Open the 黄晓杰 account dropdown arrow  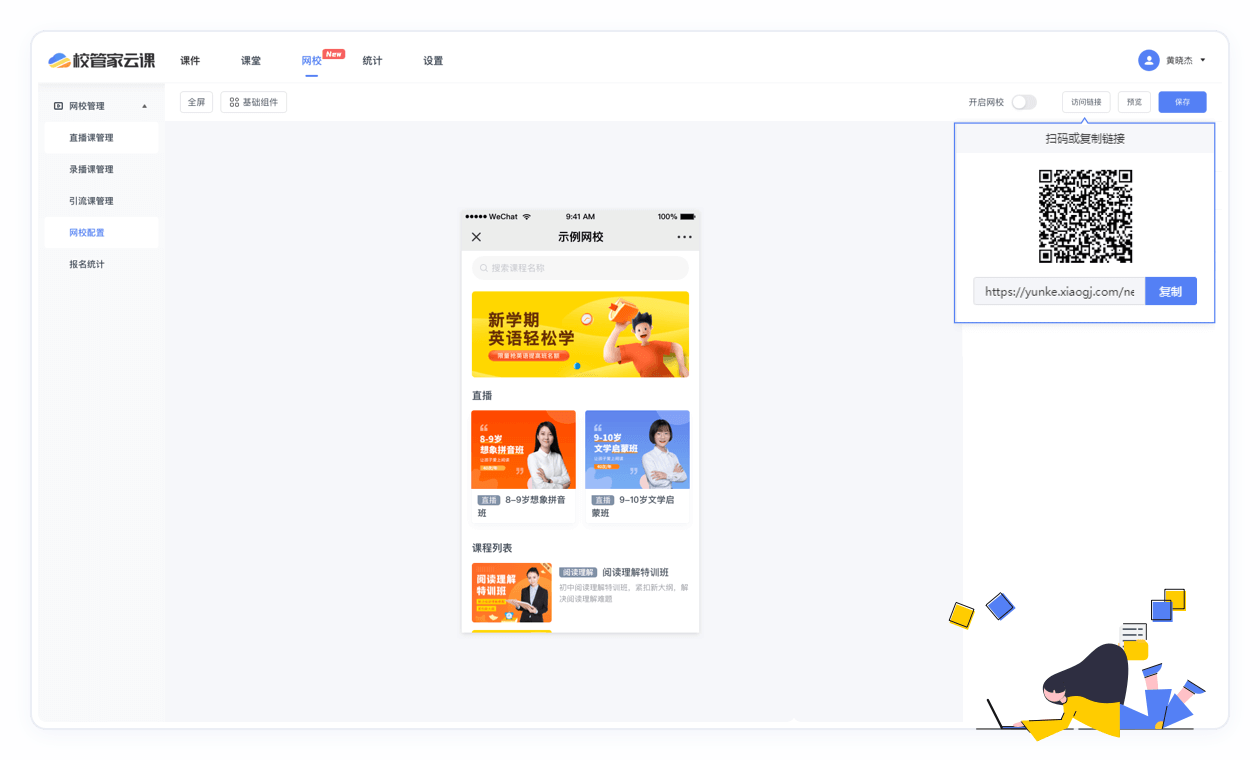point(1203,60)
